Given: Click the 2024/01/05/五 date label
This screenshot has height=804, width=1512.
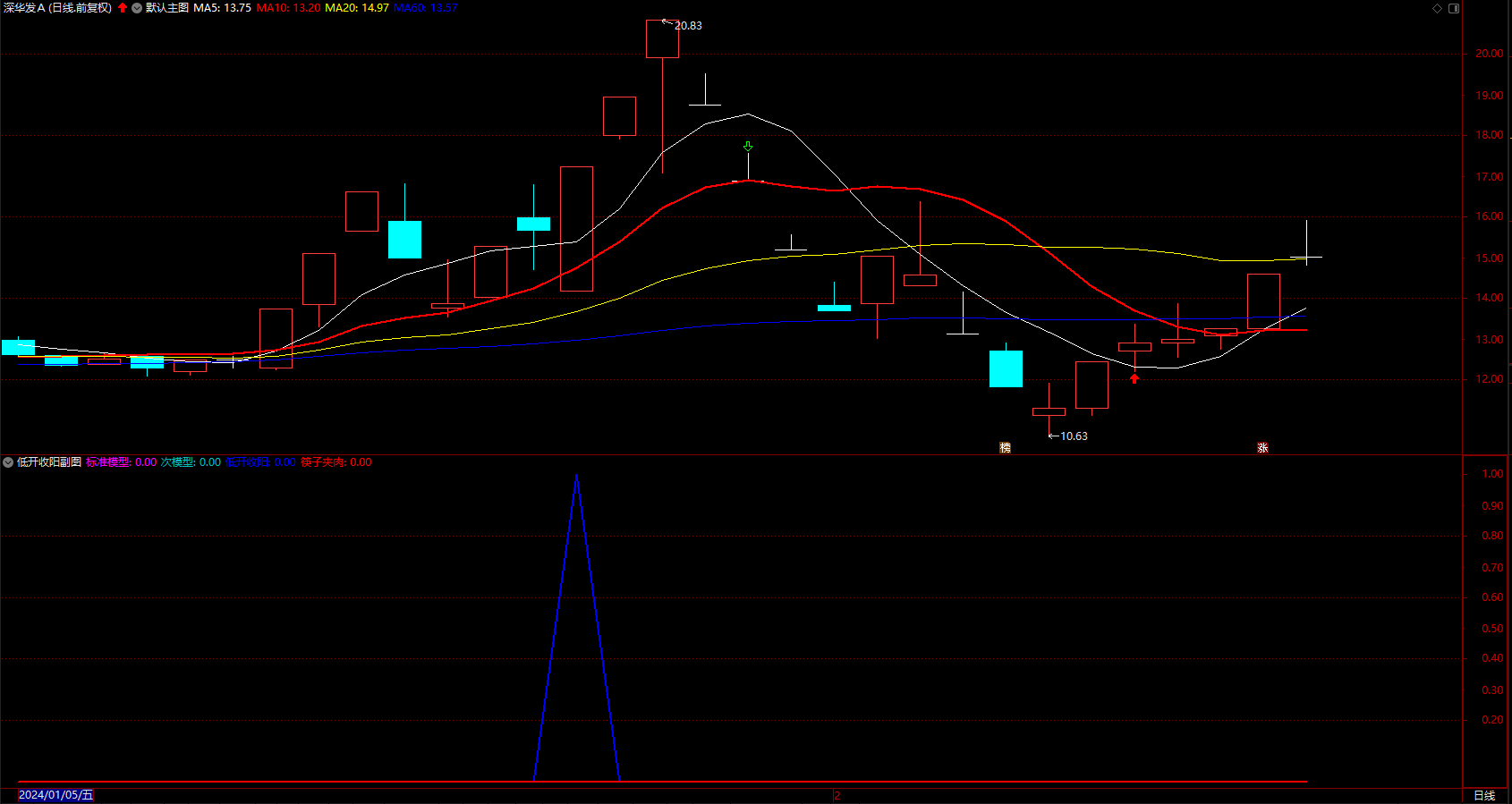Looking at the screenshot, I should point(55,795).
